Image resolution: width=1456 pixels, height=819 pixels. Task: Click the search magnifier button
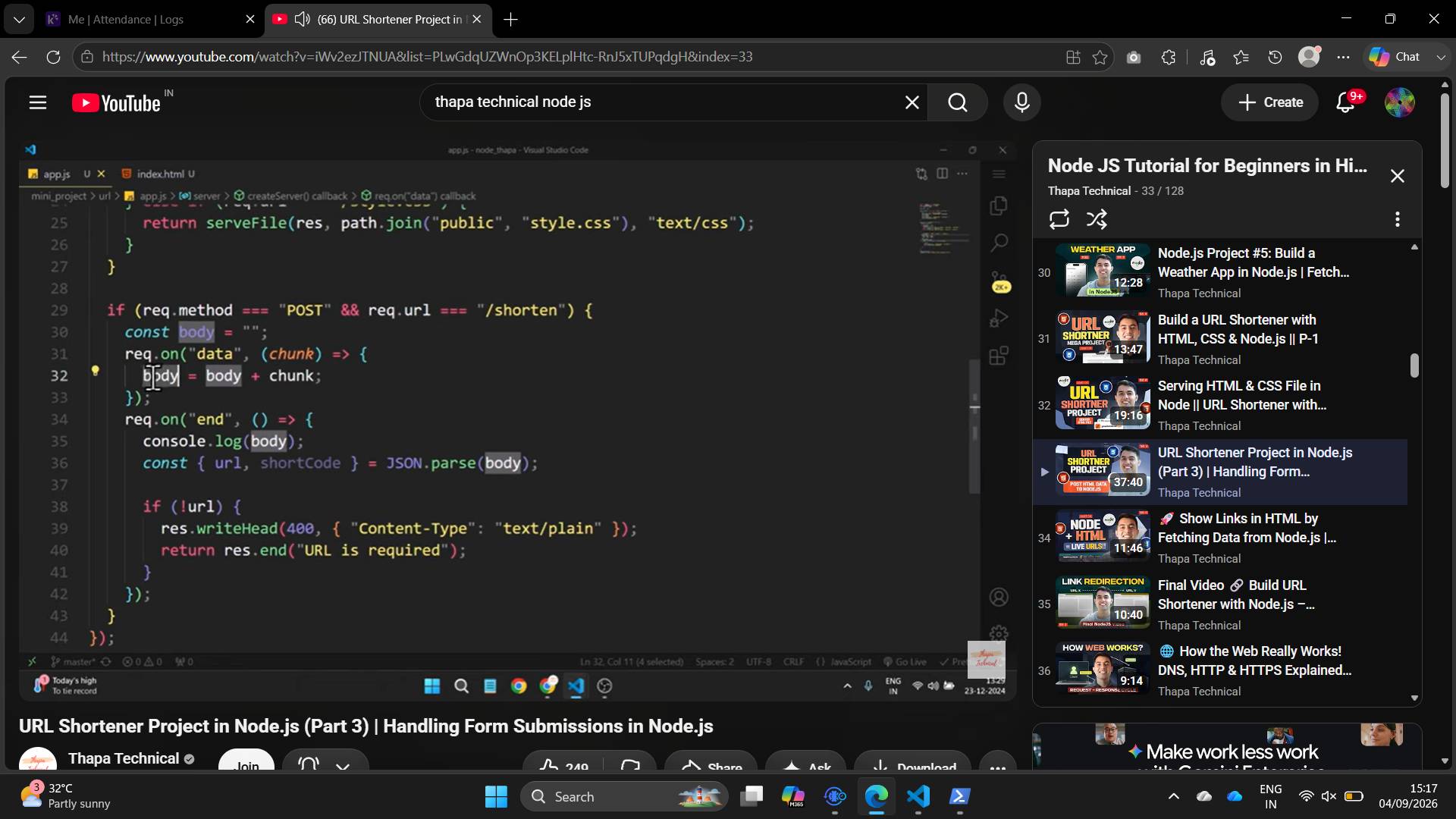(958, 102)
